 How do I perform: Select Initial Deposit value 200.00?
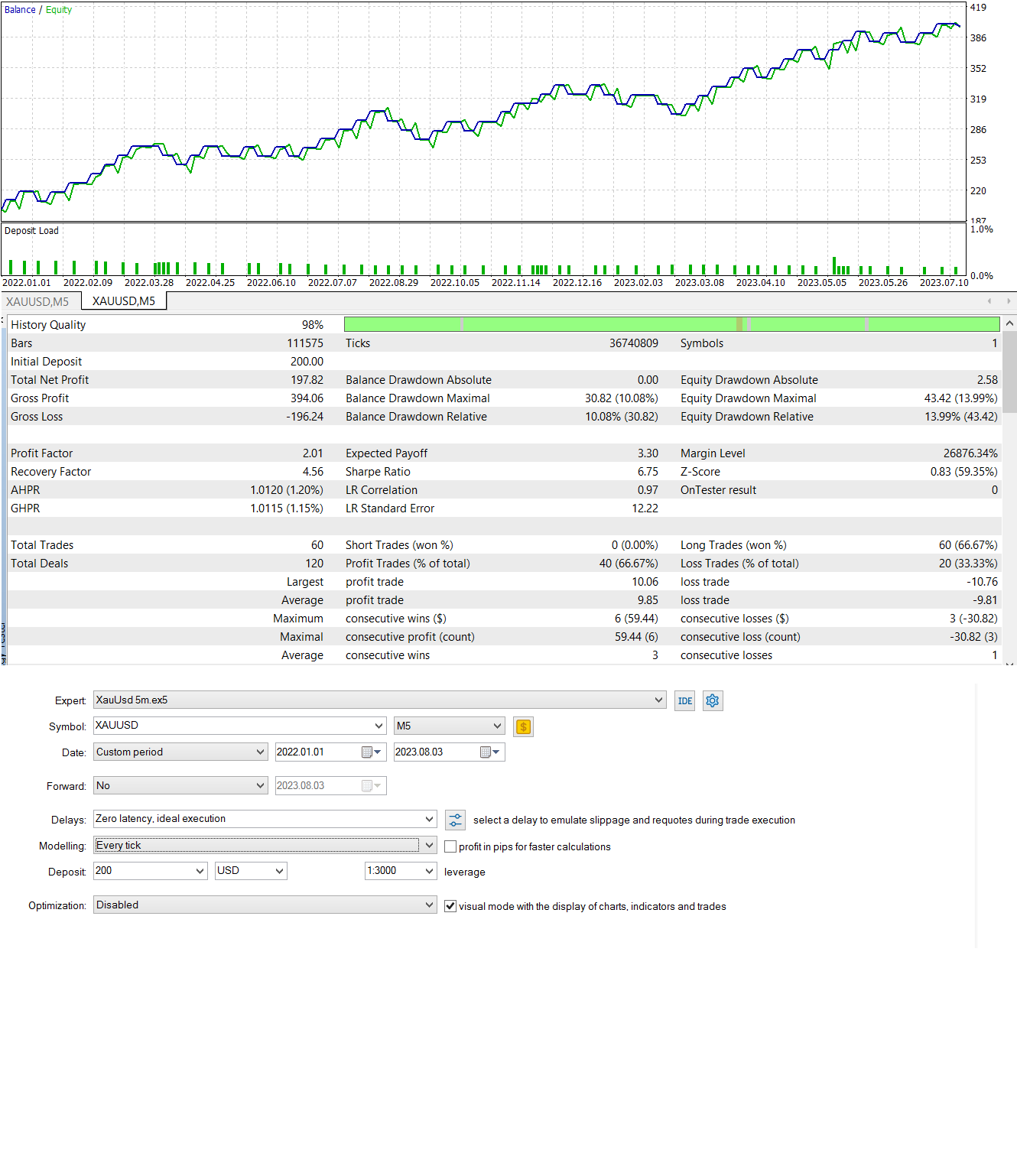(307, 362)
